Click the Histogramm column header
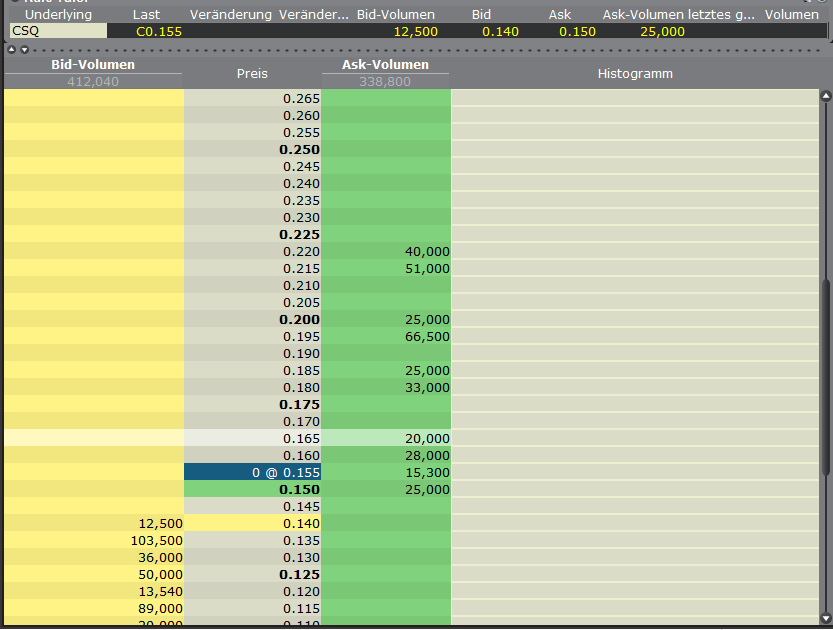 tap(635, 73)
